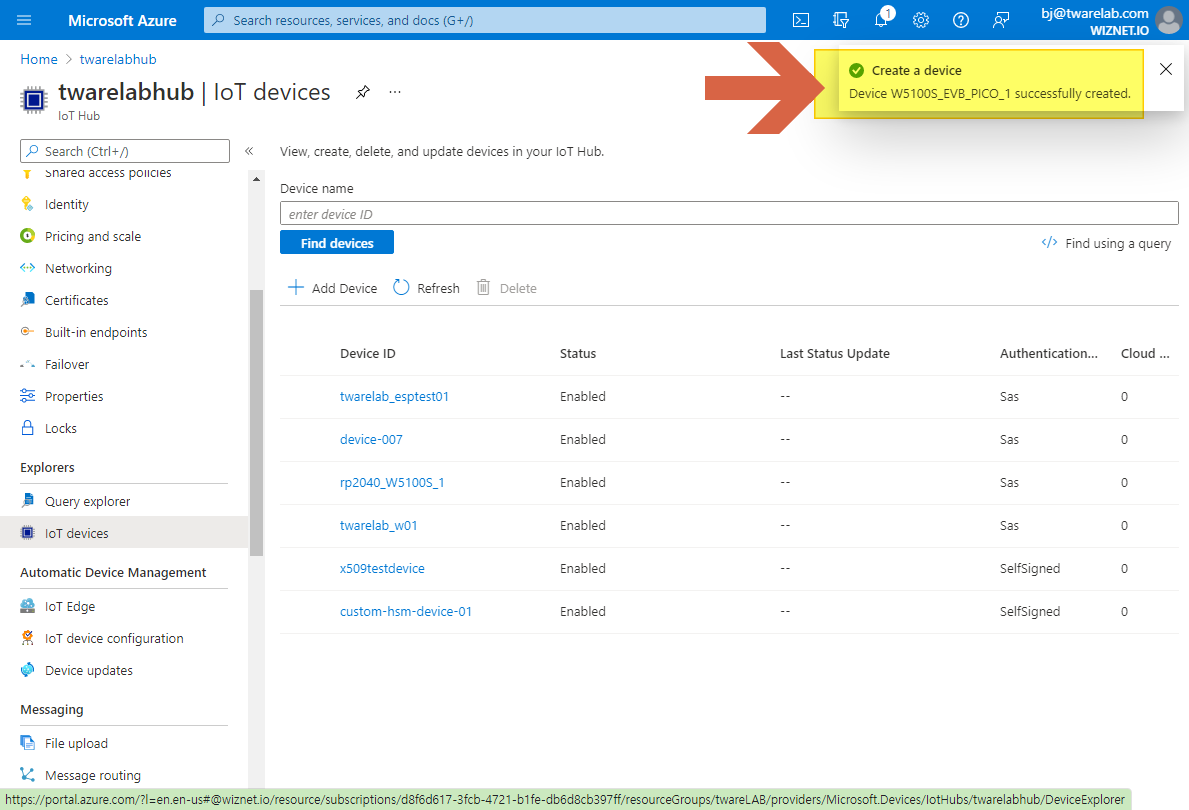Click the user account avatar
This screenshot has width=1189, height=810.
click(x=1169, y=20)
